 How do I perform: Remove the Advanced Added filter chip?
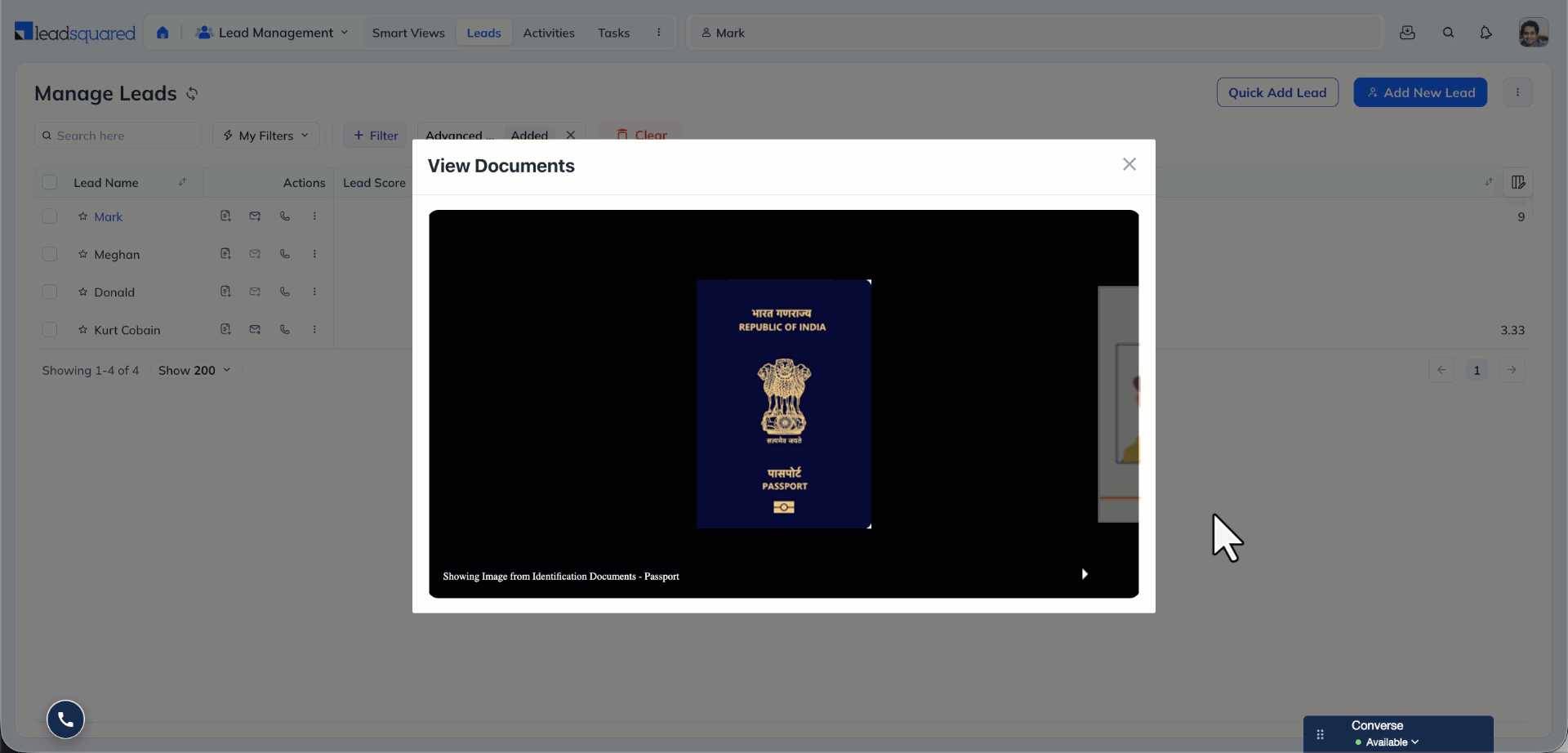[571, 136]
